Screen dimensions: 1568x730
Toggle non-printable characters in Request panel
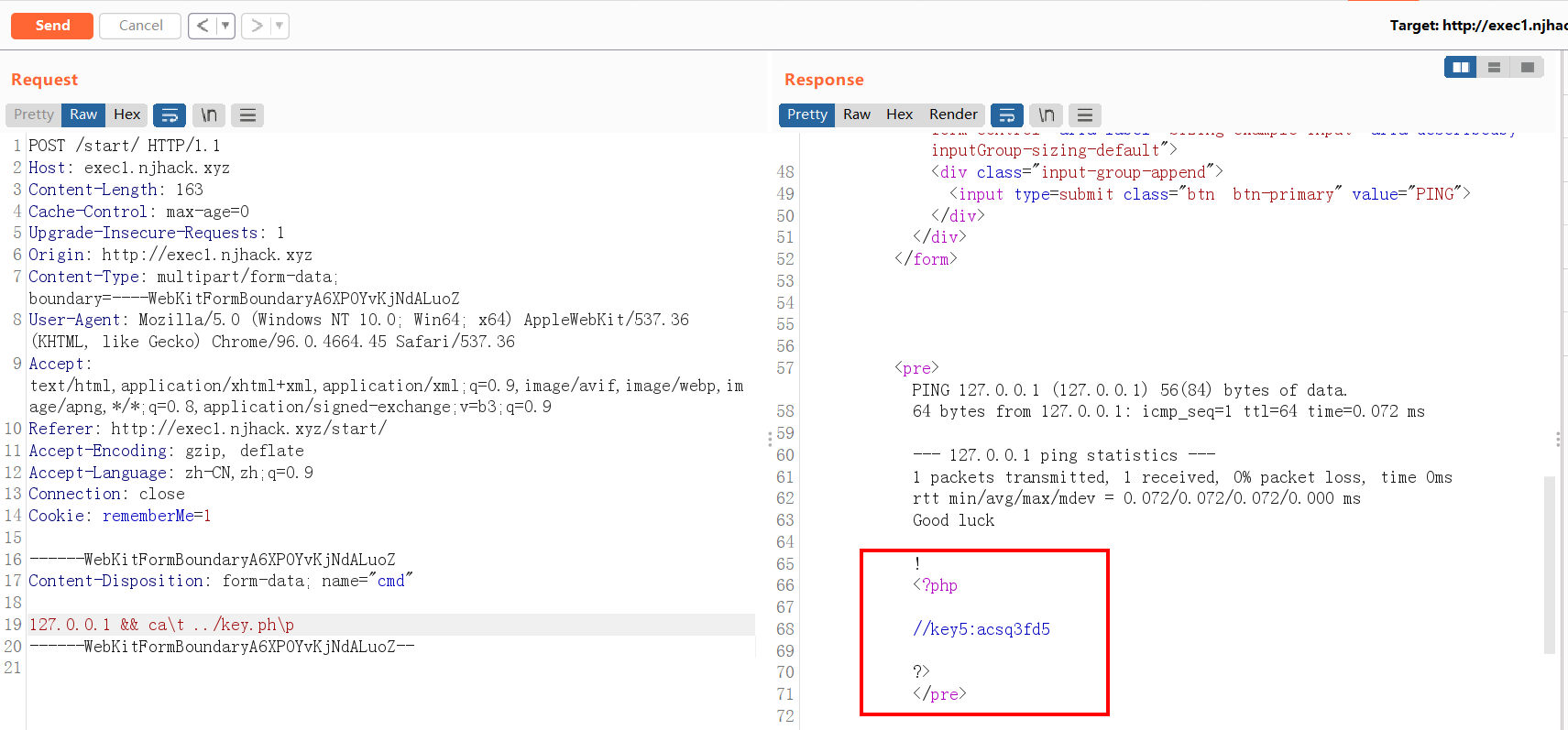tap(209, 114)
